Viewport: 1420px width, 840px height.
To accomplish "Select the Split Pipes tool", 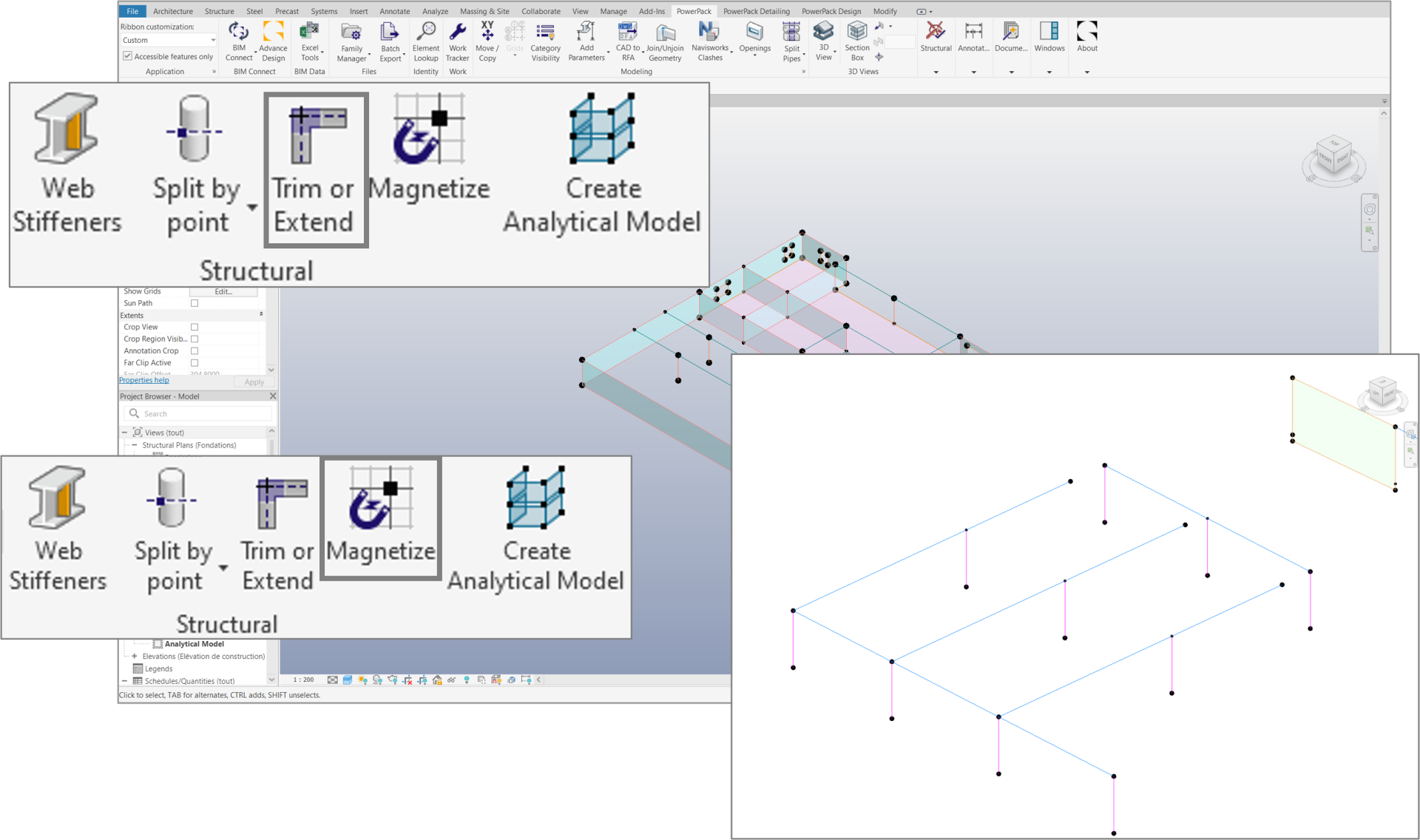I will point(791,42).
